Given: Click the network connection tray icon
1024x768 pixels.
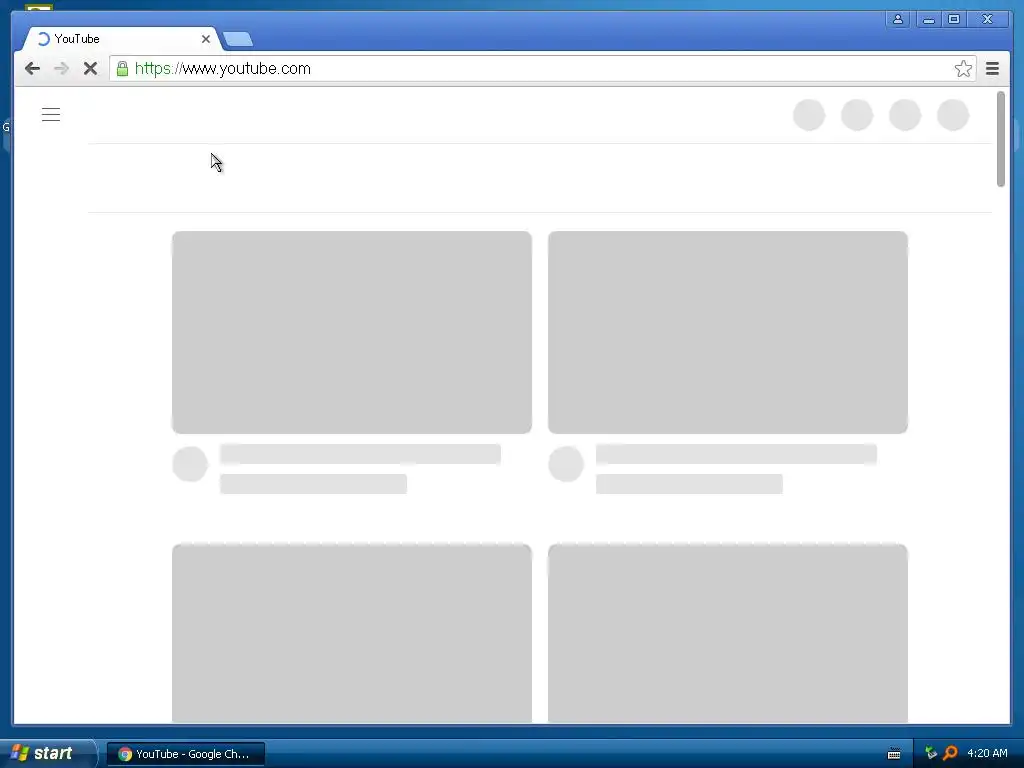Looking at the screenshot, I should pos(931,753).
